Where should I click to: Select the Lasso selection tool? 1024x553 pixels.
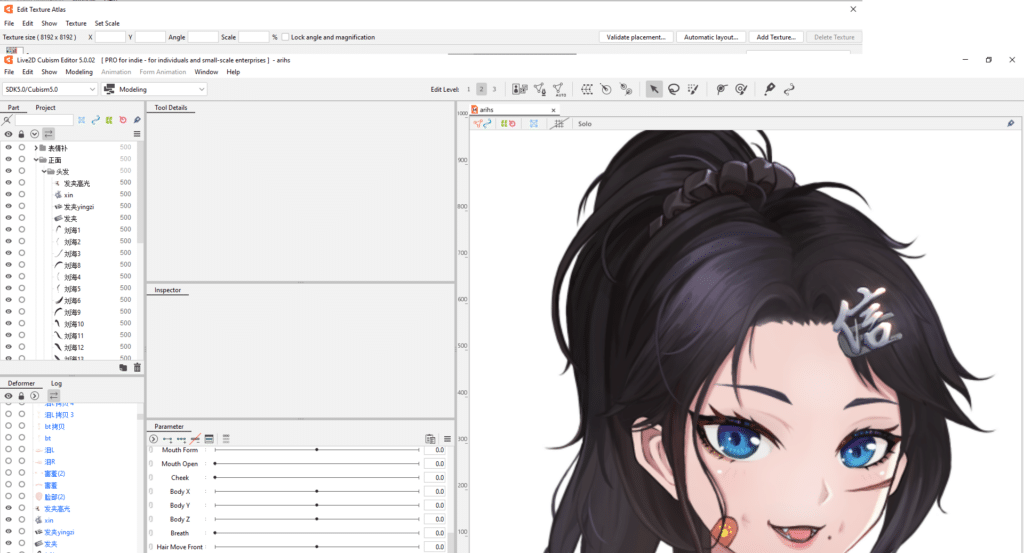(x=673, y=89)
